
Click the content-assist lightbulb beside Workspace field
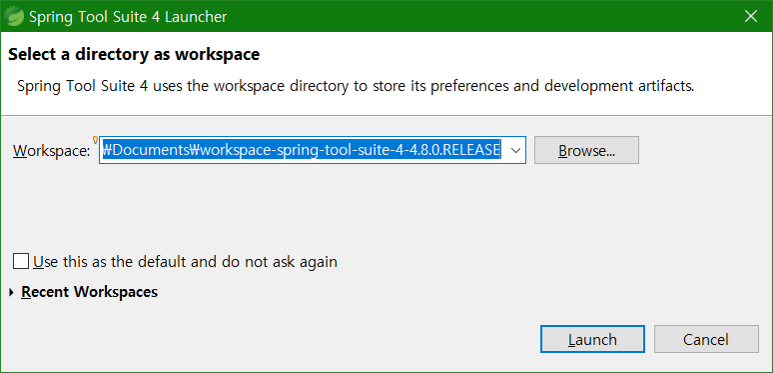click(95, 141)
